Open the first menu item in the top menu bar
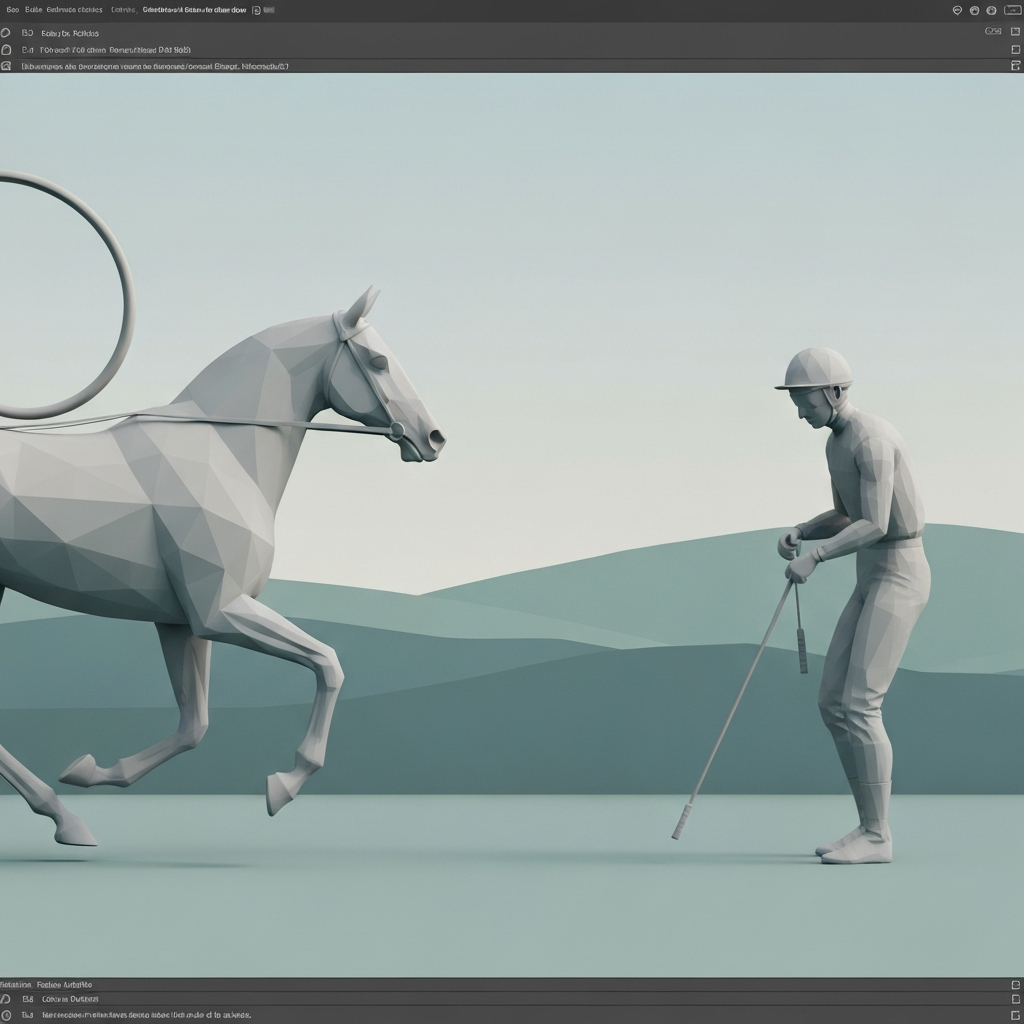 click(12, 10)
